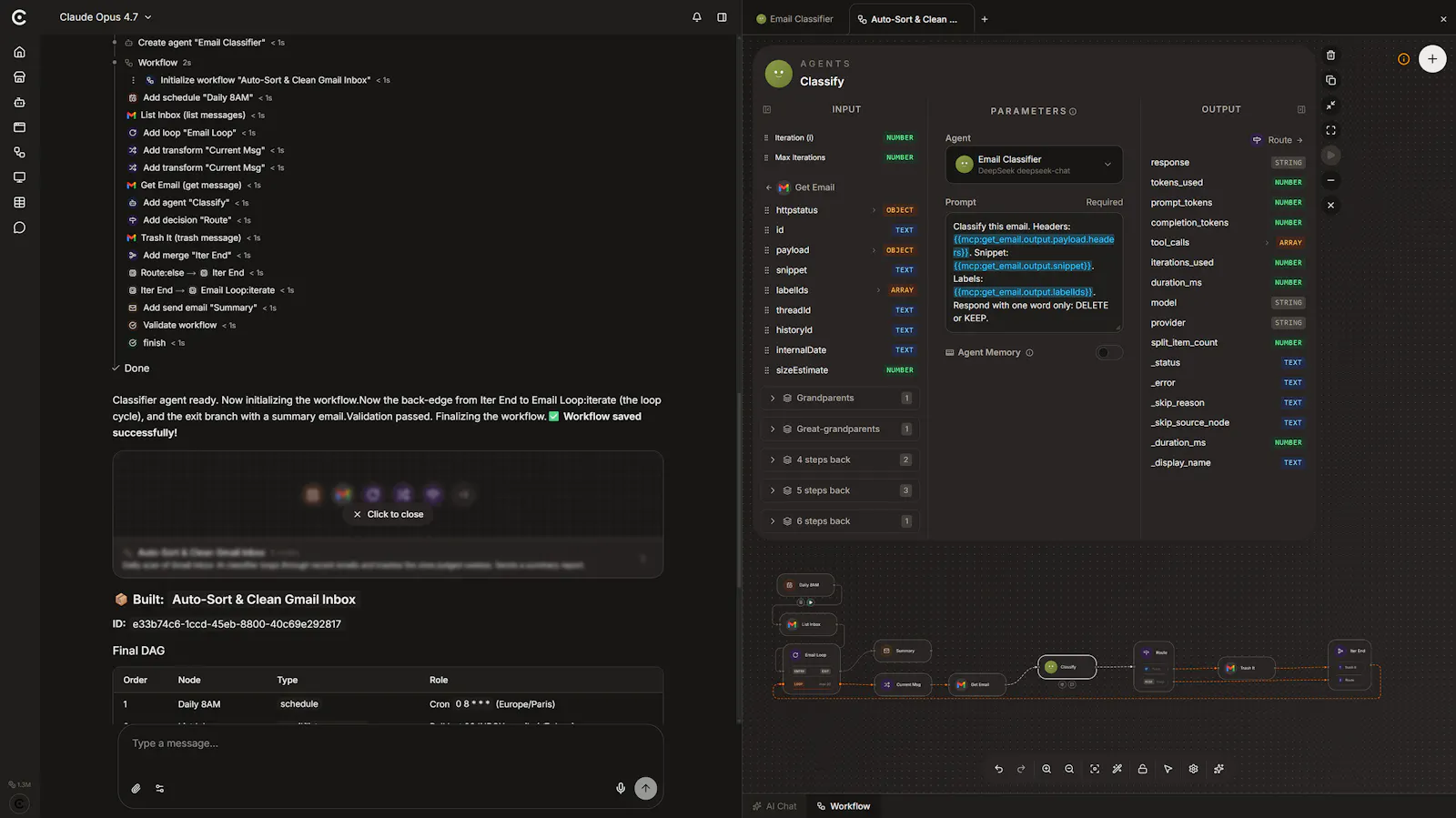
Task: Toggle the side panel layout icon
Action: pyautogui.click(x=722, y=17)
